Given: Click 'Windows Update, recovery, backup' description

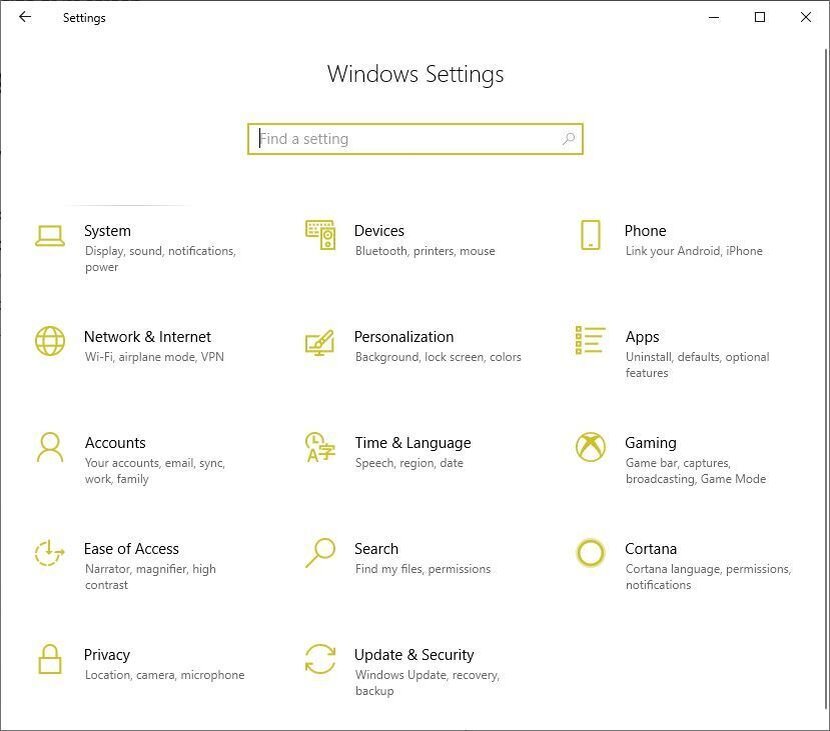Looking at the screenshot, I should click(x=427, y=683).
